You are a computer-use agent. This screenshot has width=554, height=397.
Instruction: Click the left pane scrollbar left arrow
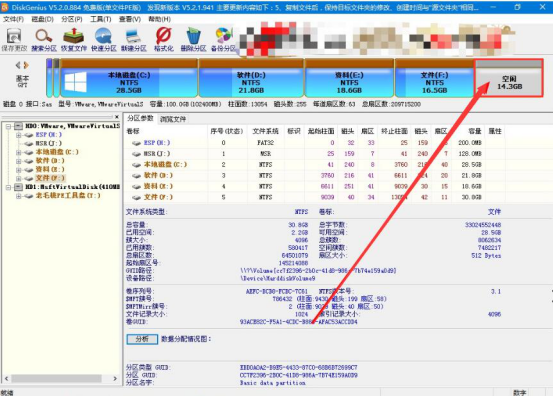point(6,378)
